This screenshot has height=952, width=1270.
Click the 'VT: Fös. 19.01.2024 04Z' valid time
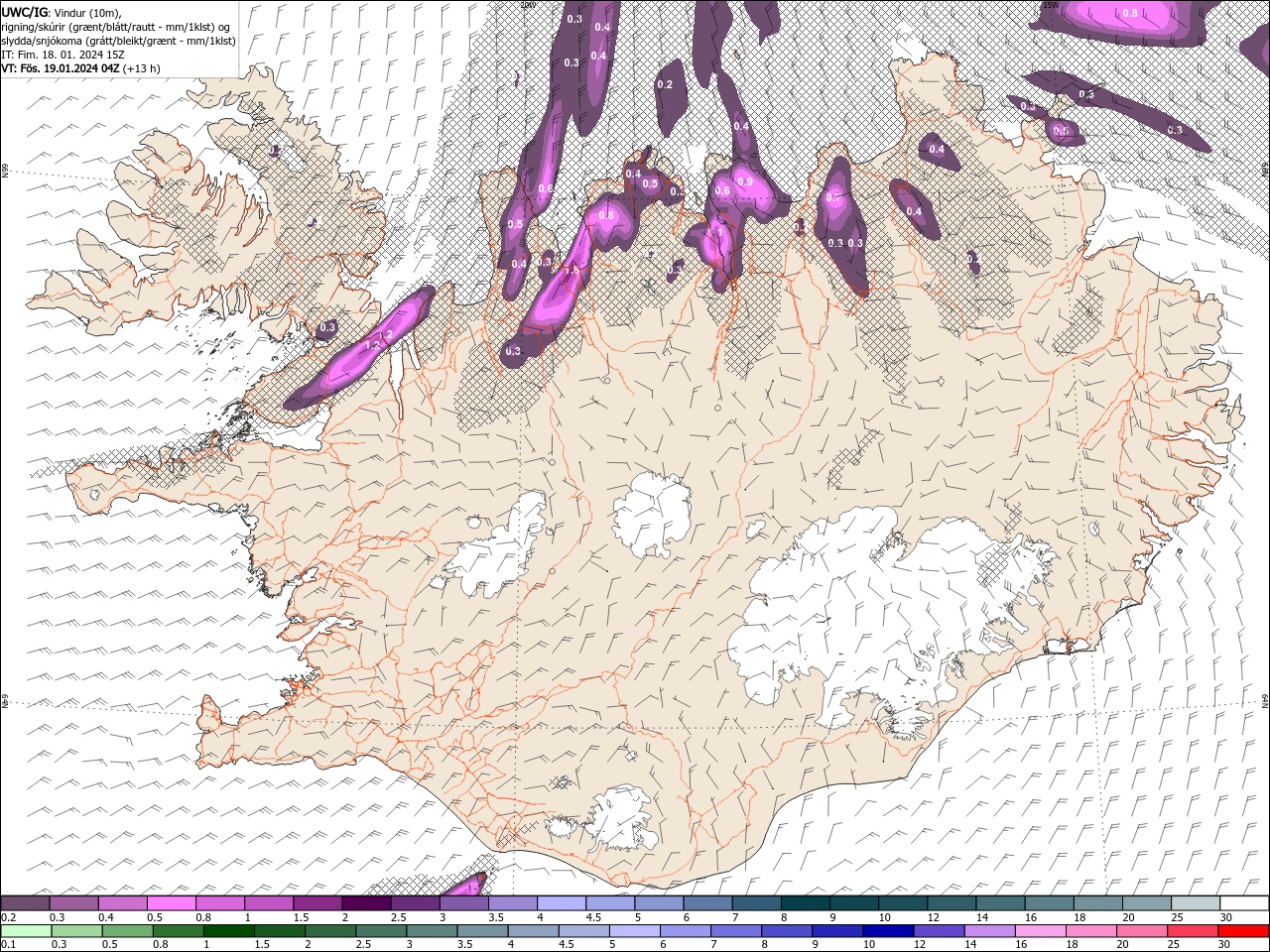(60, 68)
